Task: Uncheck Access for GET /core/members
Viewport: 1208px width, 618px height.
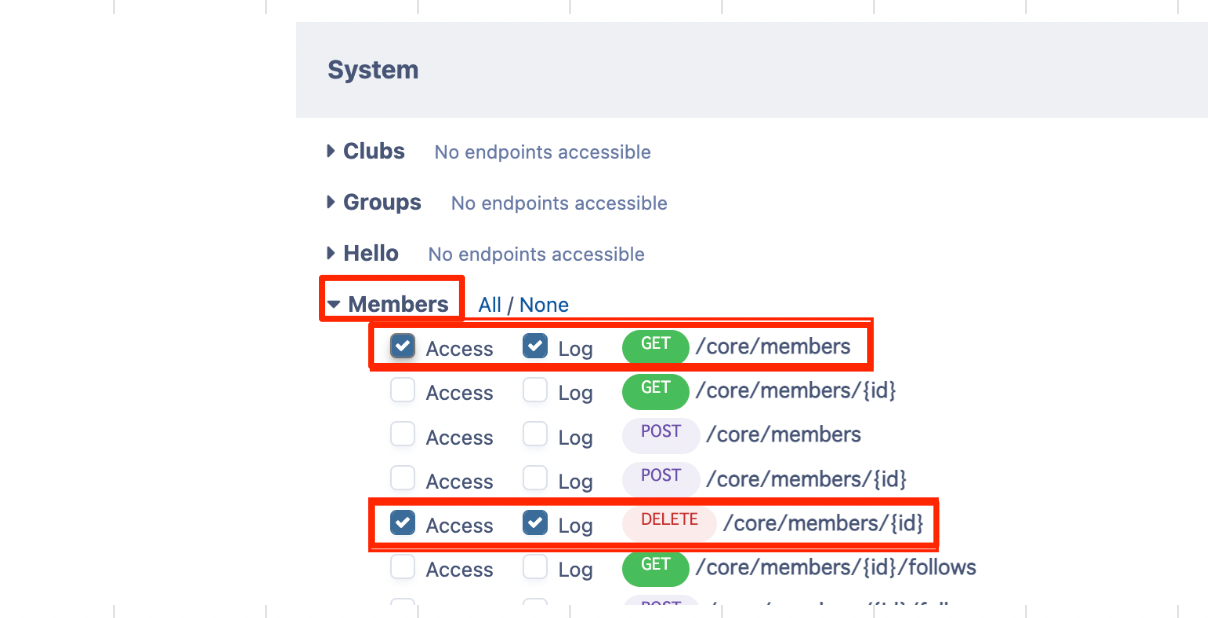Action: (403, 347)
